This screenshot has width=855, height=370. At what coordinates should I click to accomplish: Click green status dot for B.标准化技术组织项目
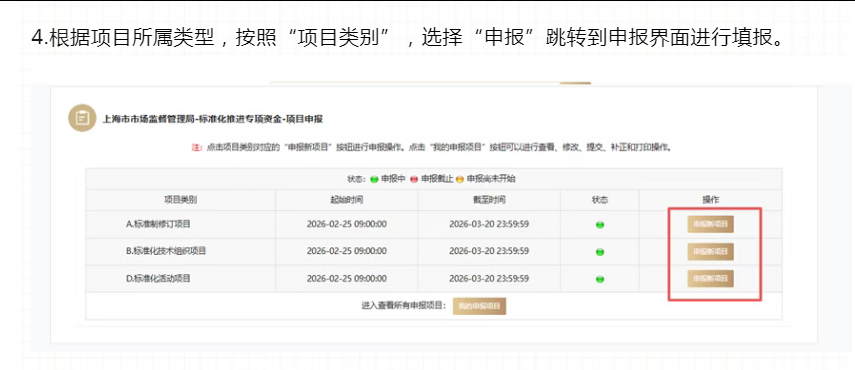click(600, 252)
